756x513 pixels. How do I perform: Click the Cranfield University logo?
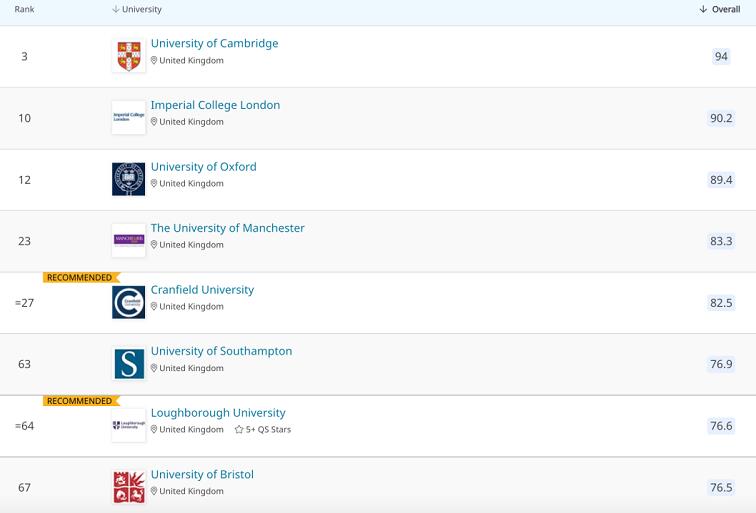pyautogui.click(x=128, y=302)
